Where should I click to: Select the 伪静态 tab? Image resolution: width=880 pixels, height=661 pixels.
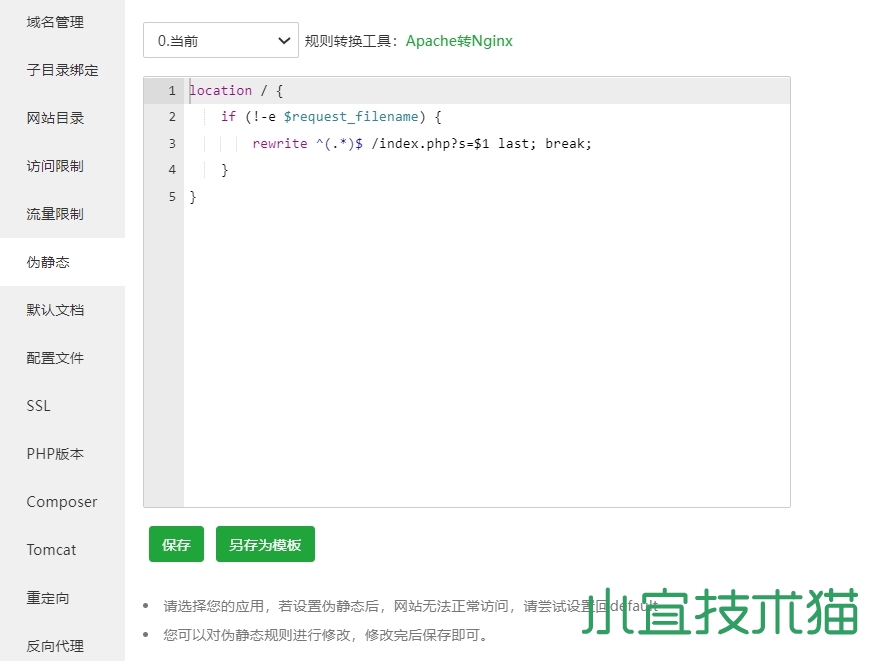point(48,262)
